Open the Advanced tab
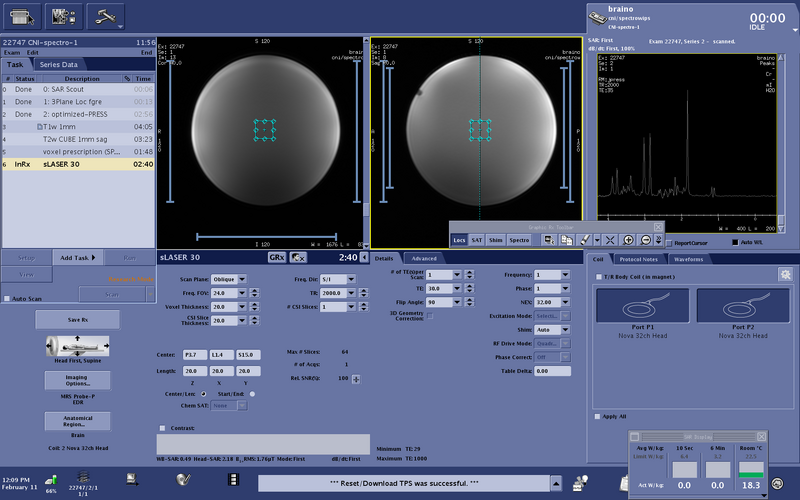Screen dimensions: 800x500 [424, 259]
